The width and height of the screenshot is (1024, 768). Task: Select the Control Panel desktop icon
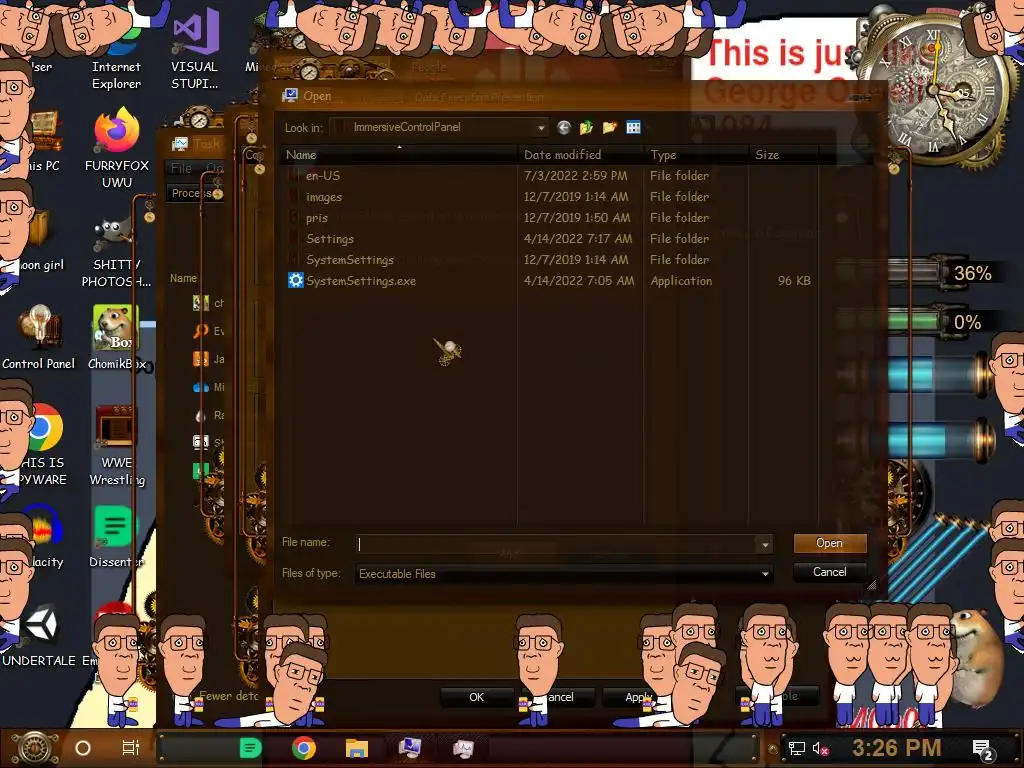point(39,338)
